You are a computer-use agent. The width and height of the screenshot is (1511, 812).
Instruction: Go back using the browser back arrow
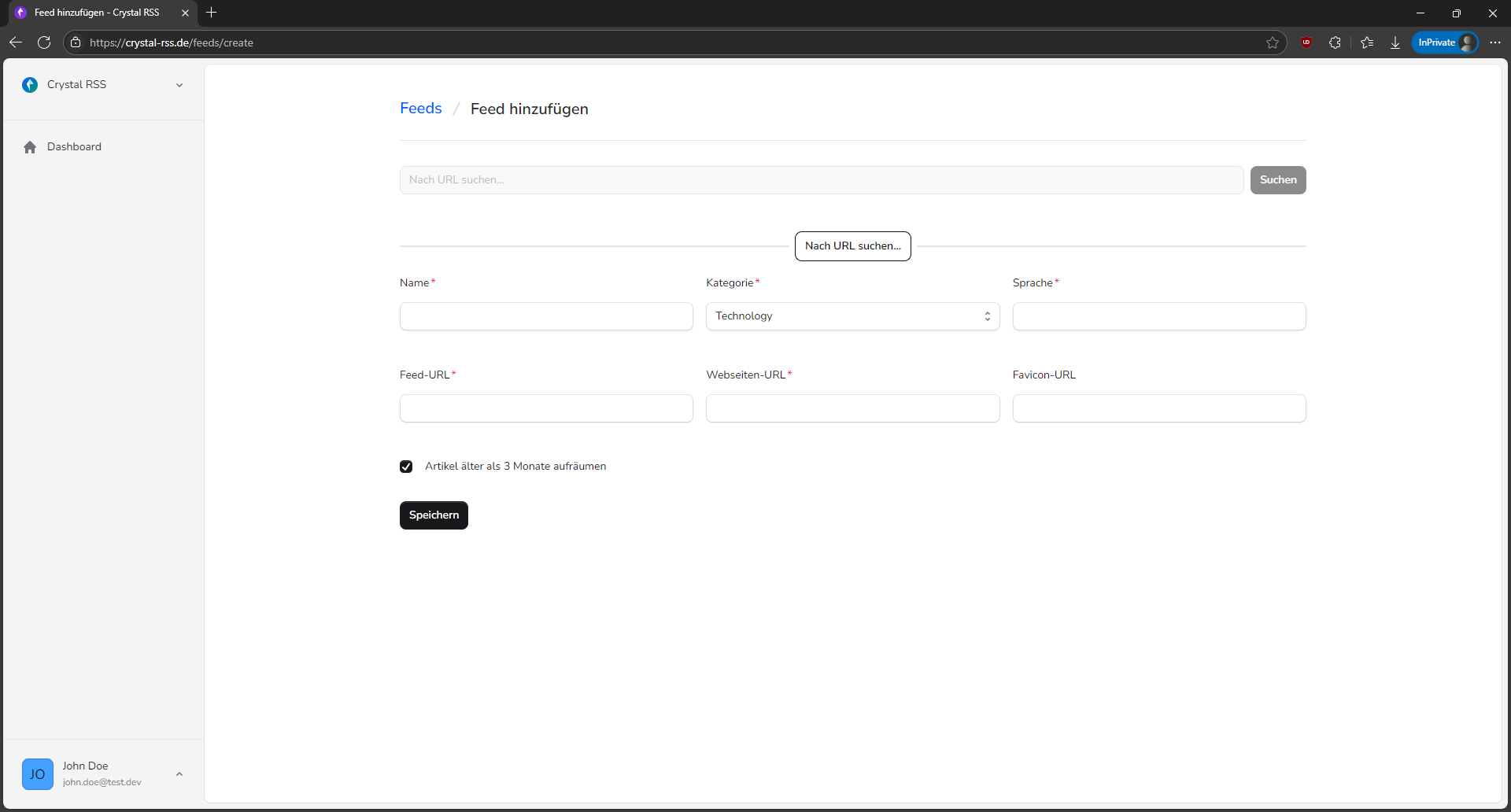point(16,42)
